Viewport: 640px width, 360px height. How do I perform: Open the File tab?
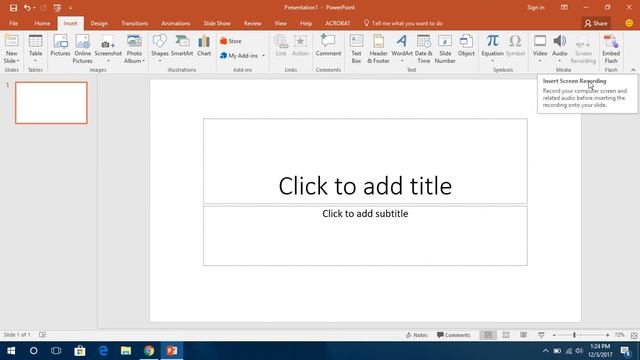pos(13,23)
